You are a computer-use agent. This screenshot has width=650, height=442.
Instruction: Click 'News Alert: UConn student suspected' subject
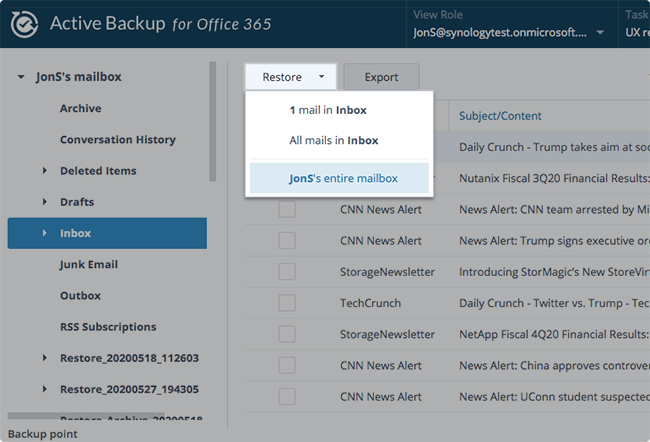tap(554, 397)
